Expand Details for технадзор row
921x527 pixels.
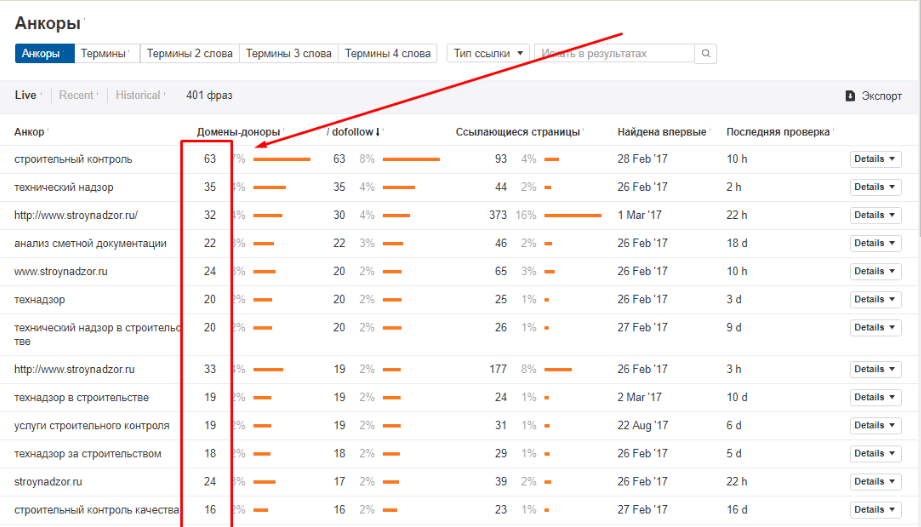coord(875,299)
